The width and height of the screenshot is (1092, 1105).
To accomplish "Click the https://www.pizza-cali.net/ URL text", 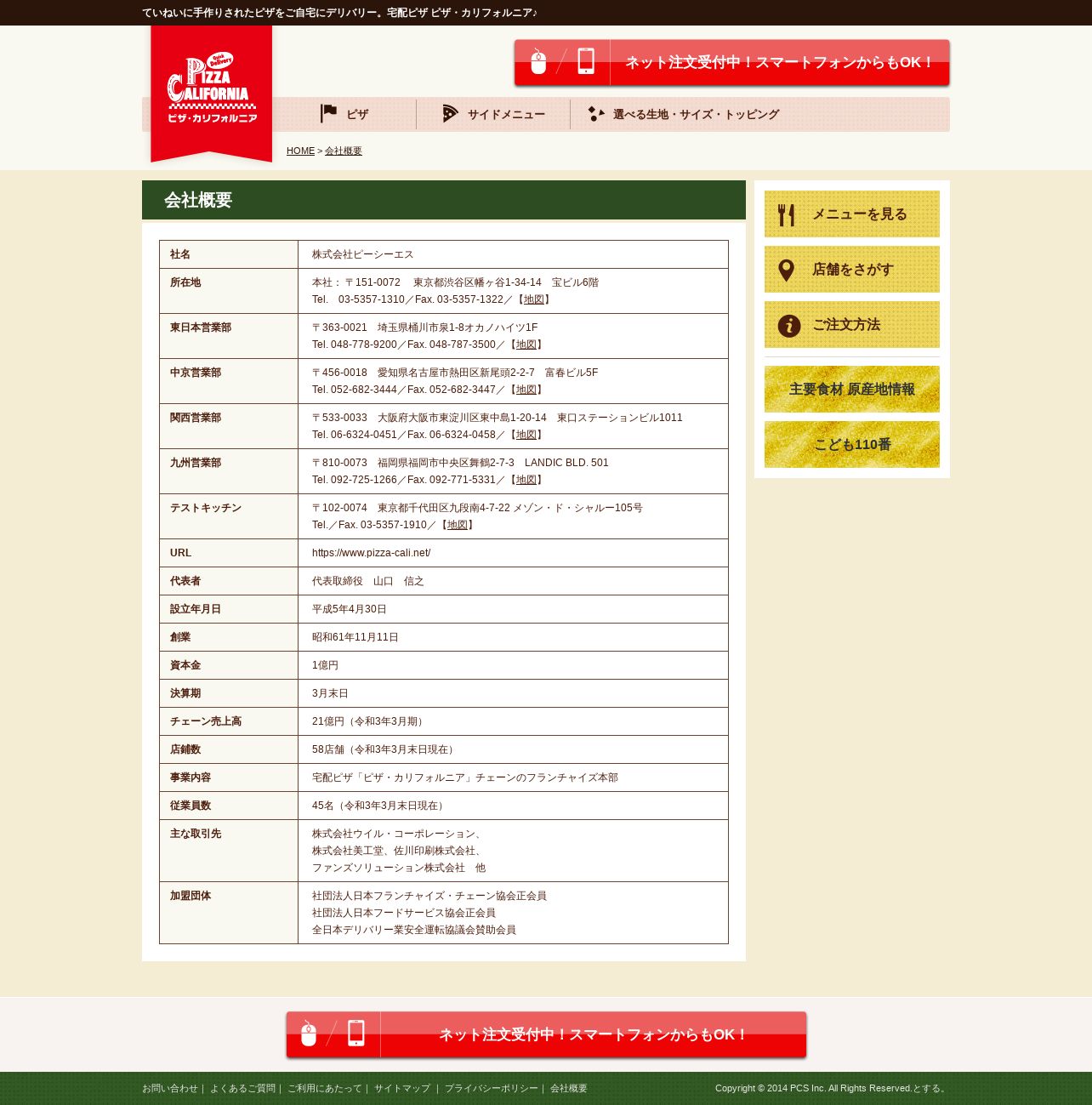I will pyautogui.click(x=372, y=553).
